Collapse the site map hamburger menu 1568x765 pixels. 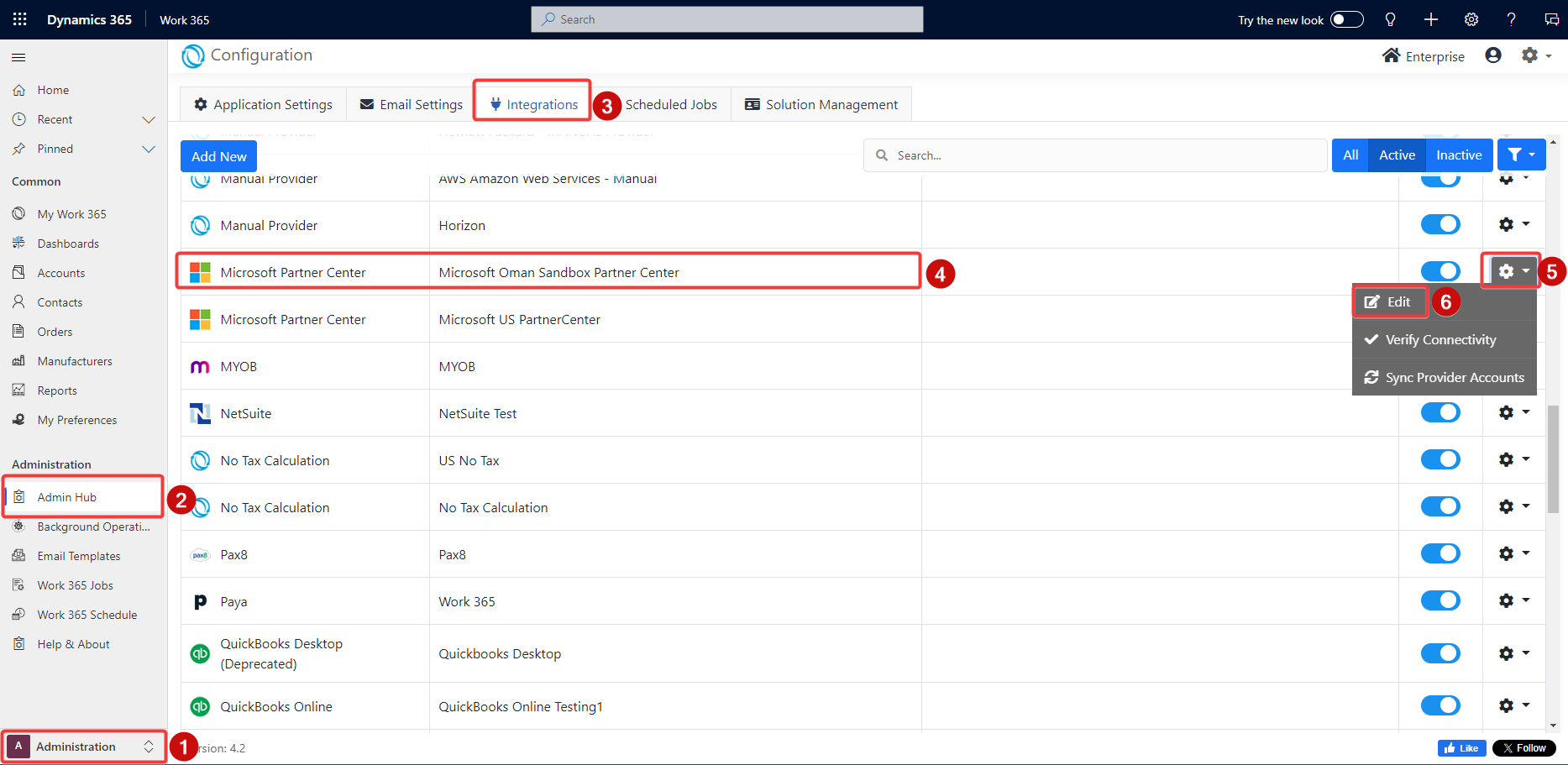coord(18,57)
